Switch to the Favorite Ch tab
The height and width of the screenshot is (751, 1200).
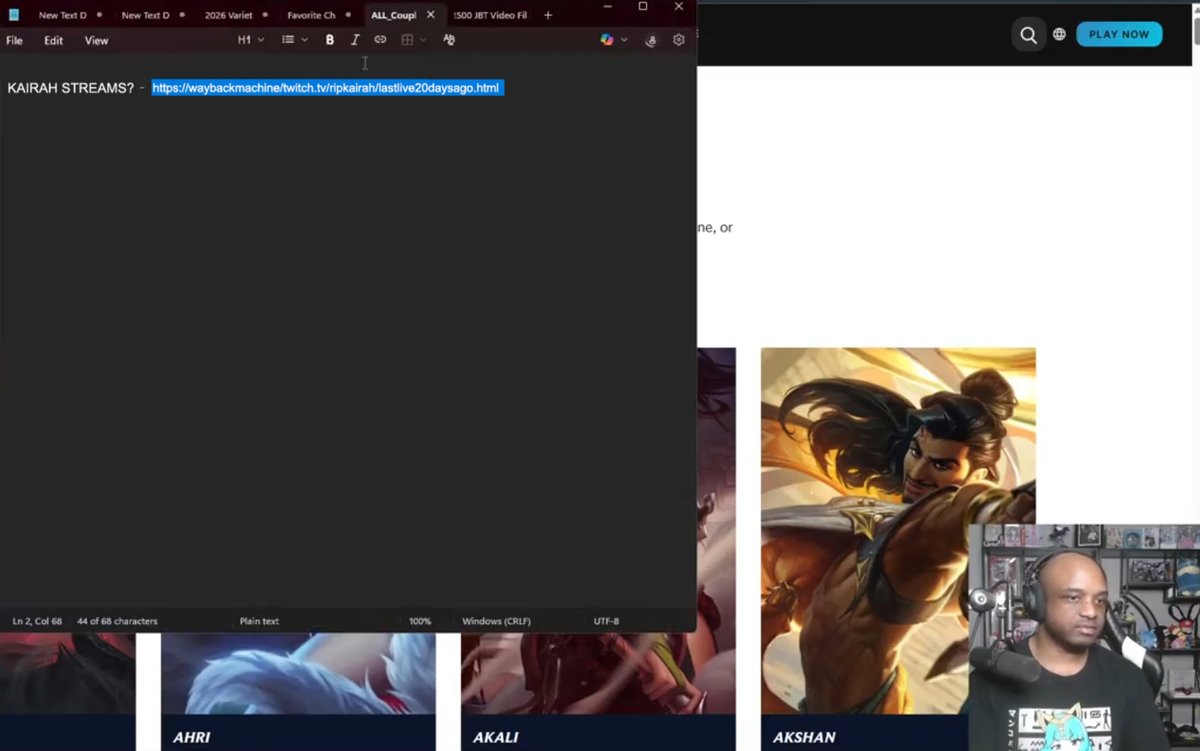(x=311, y=15)
